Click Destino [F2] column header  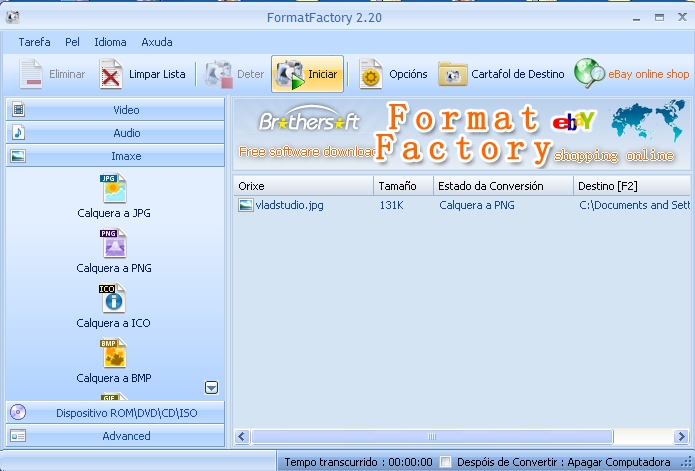632,186
